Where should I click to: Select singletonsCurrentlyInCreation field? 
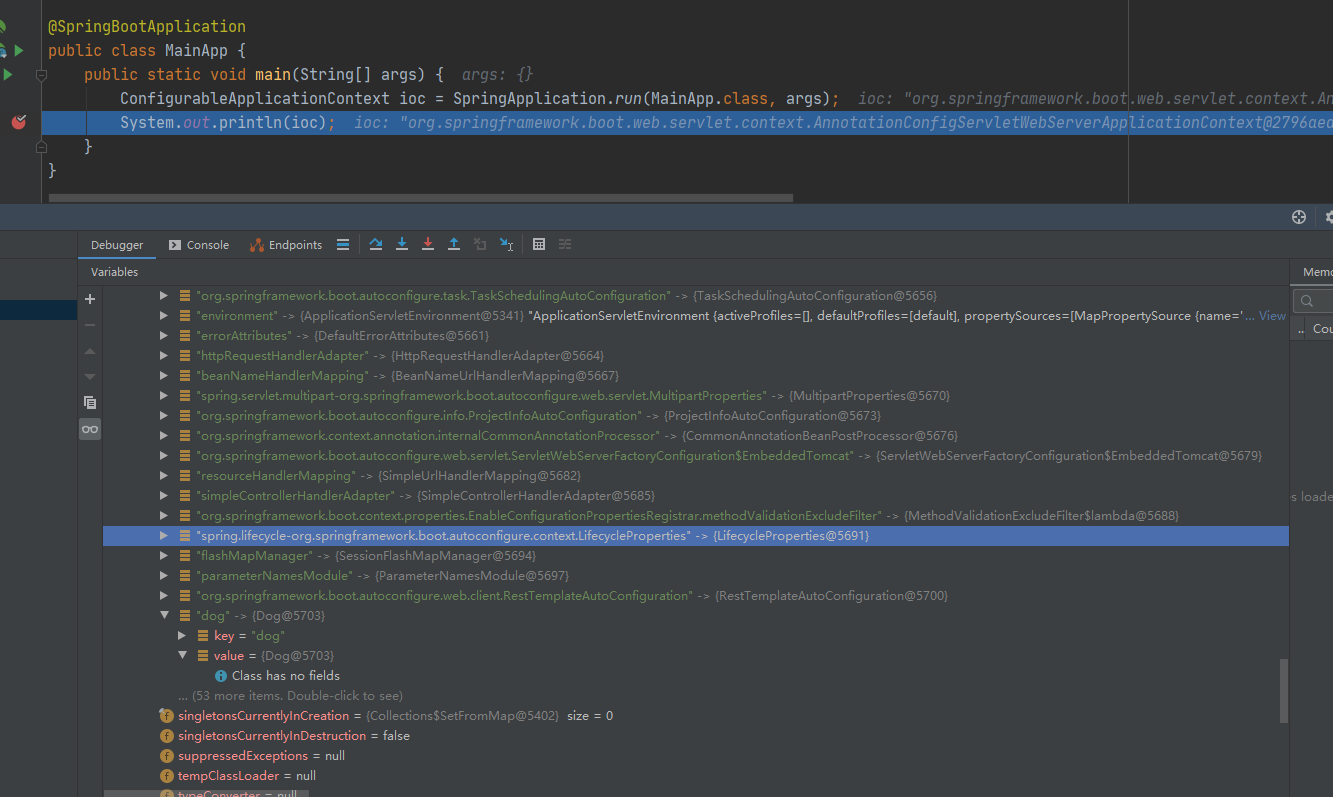[696, 716]
